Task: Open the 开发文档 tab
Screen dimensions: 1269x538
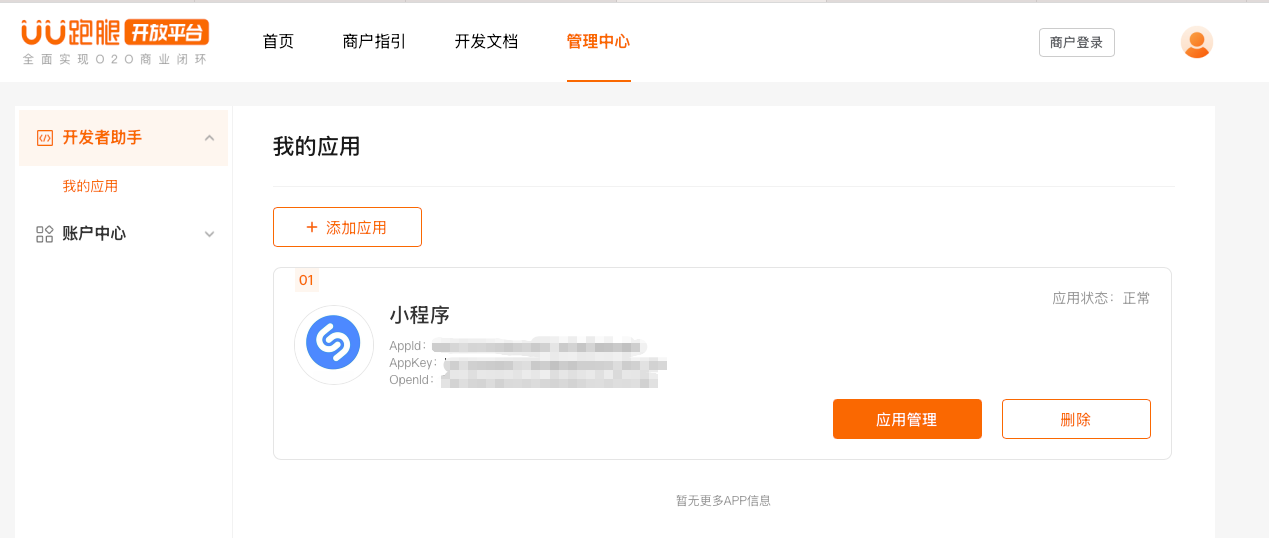Action: (486, 42)
